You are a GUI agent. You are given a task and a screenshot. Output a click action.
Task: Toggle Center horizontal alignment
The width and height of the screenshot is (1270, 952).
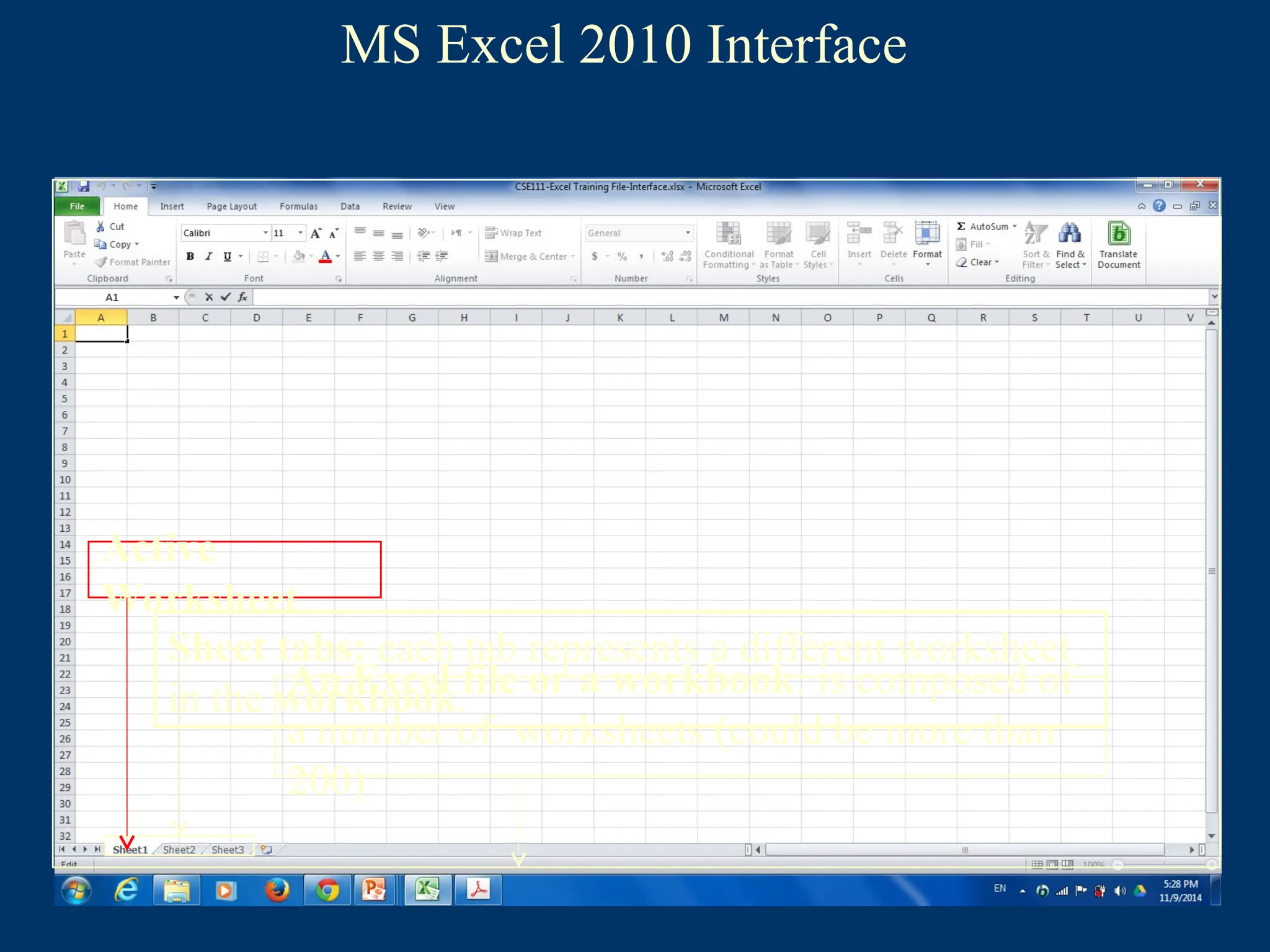pos(378,257)
